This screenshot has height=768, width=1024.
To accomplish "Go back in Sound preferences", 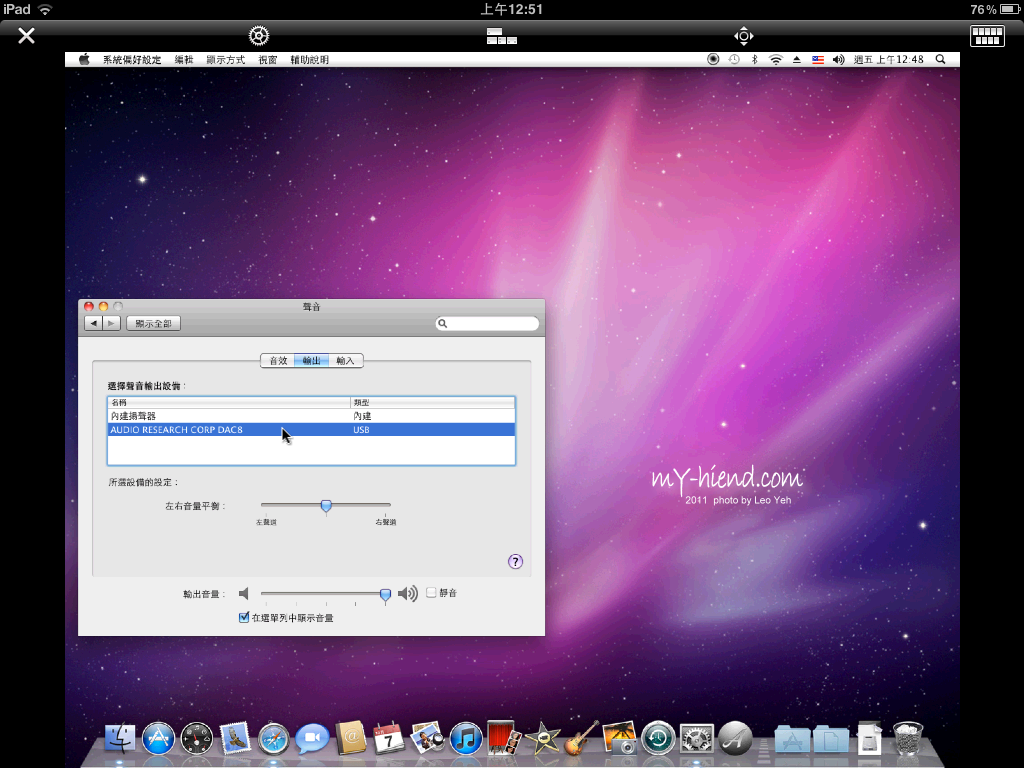I will pos(93,323).
